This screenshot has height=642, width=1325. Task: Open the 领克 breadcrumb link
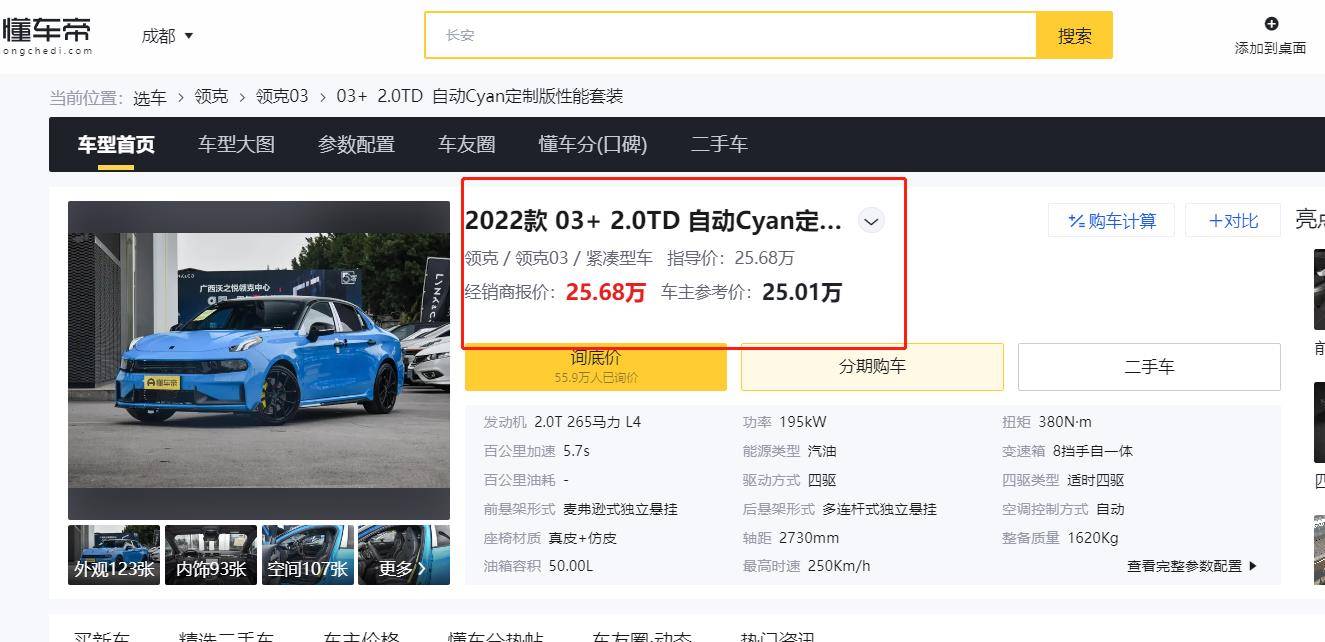211,97
